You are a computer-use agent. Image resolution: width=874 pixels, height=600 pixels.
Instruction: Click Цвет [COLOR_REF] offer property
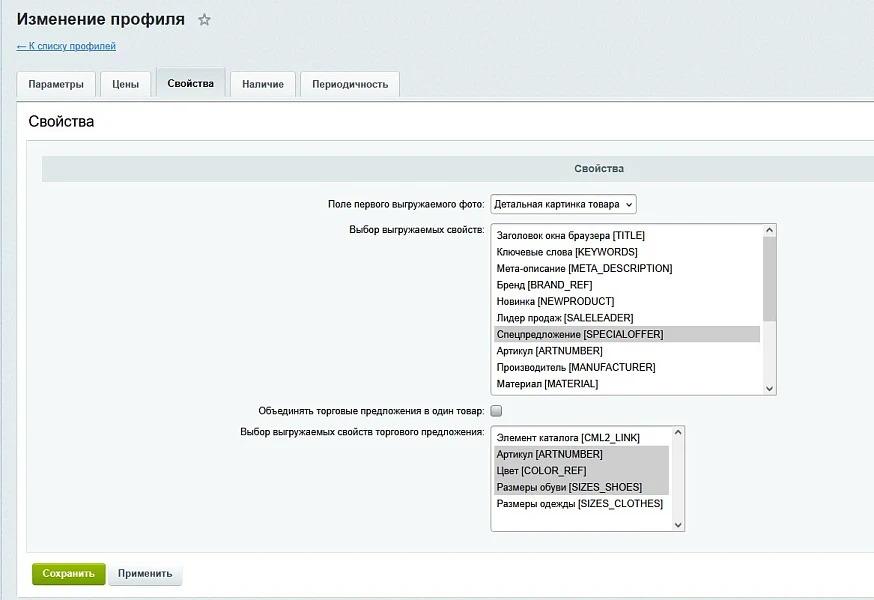click(x=581, y=471)
